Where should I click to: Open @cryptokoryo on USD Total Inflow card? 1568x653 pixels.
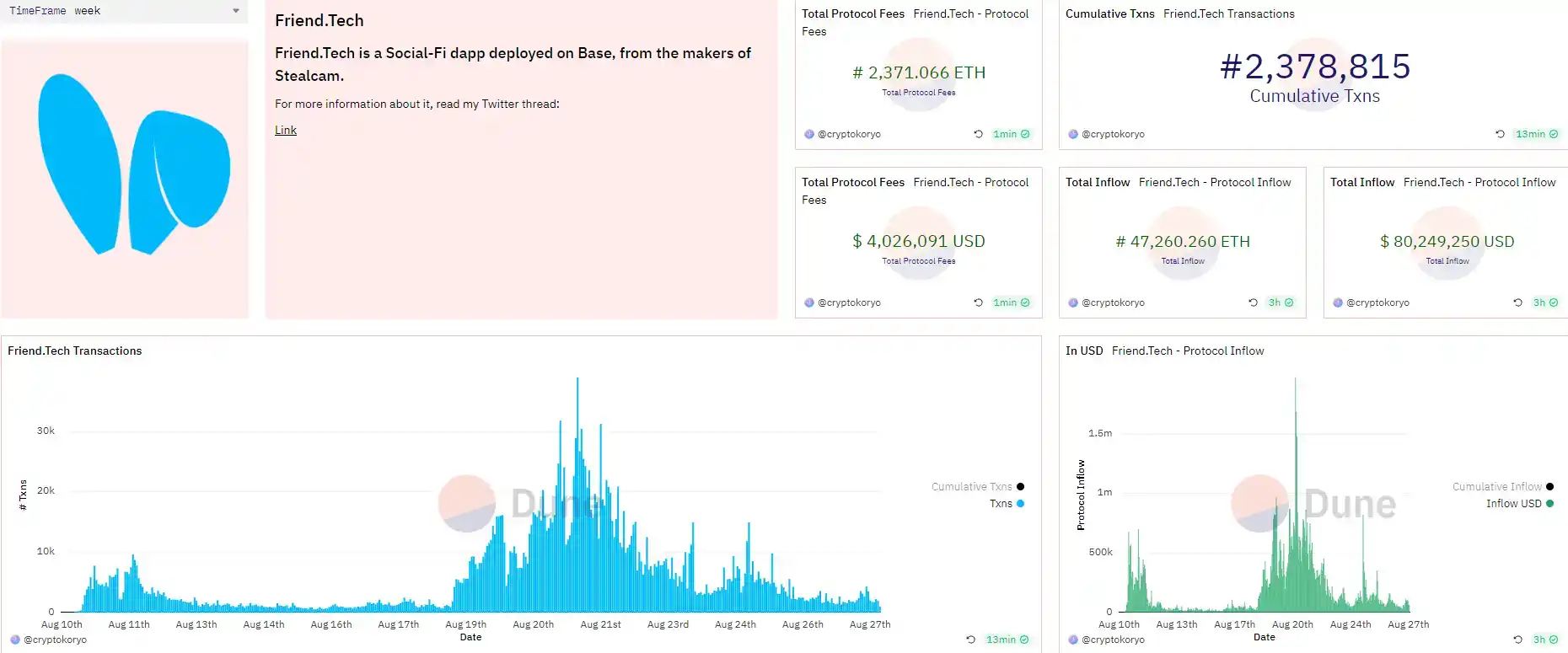(x=1377, y=302)
